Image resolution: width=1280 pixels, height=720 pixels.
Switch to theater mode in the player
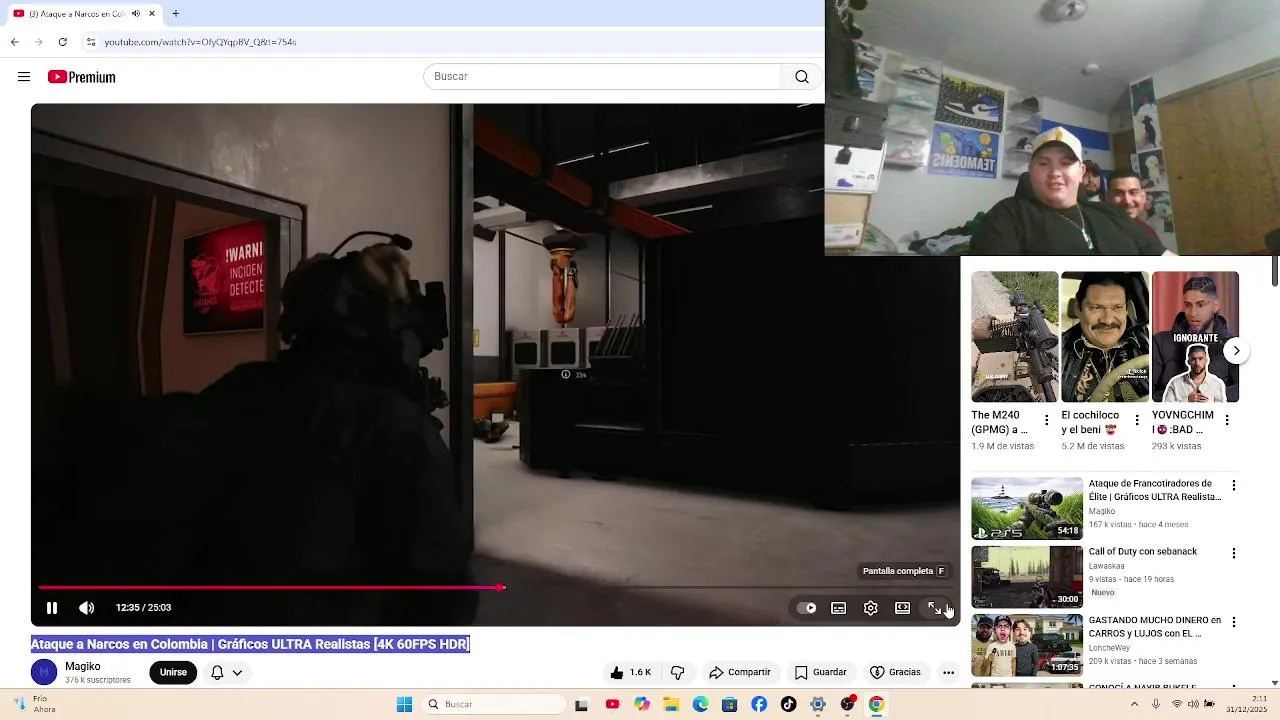tap(903, 608)
